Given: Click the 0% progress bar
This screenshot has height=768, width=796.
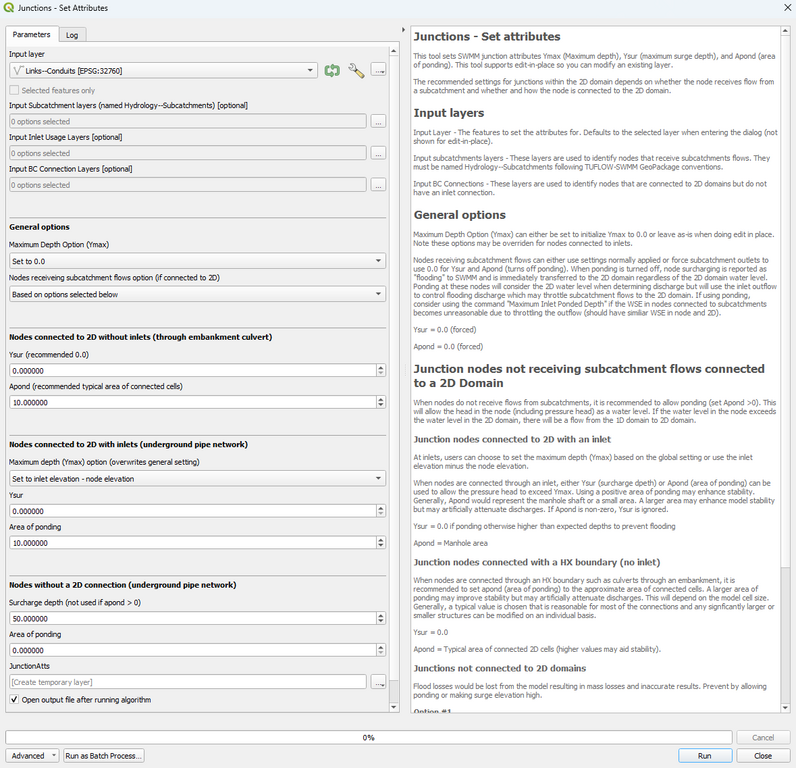Looking at the screenshot, I should tap(368, 737).
